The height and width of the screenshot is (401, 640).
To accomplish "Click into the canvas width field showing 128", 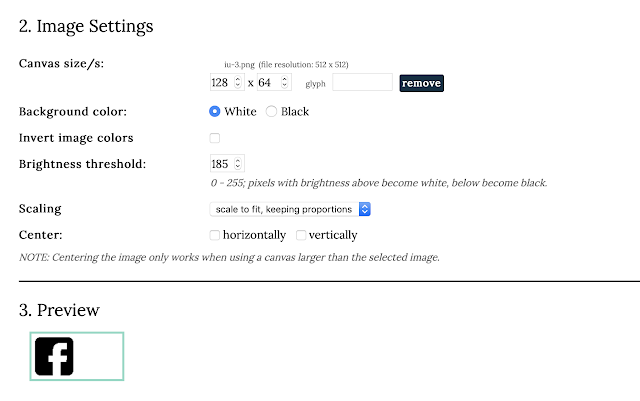I will click(x=222, y=83).
